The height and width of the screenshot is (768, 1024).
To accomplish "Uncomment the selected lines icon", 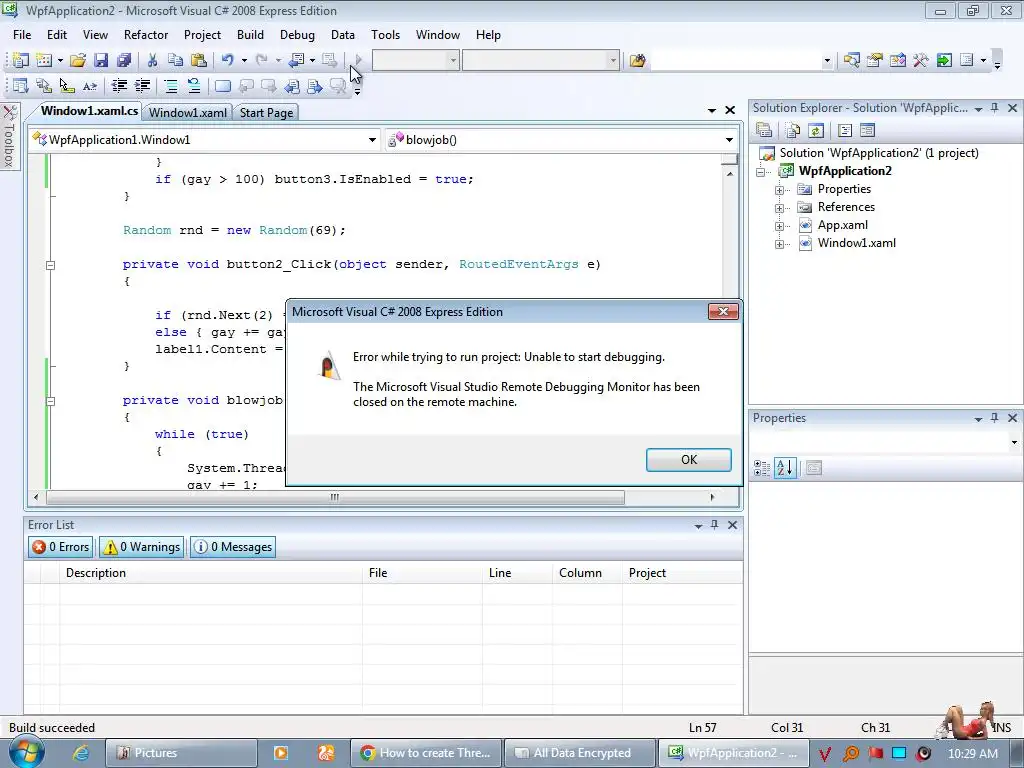I will [194, 86].
